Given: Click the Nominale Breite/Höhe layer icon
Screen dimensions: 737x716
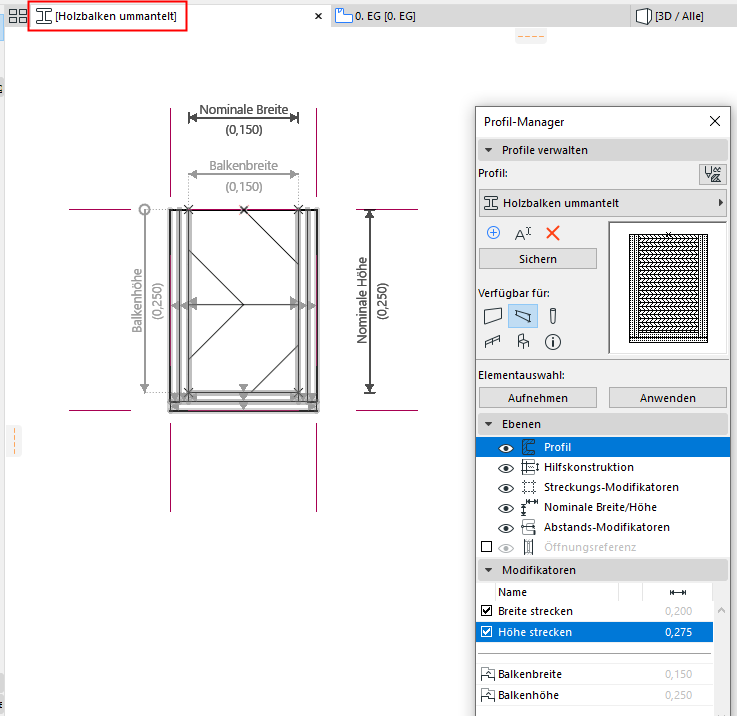Looking at the screenshot, I should coord(529,507).
